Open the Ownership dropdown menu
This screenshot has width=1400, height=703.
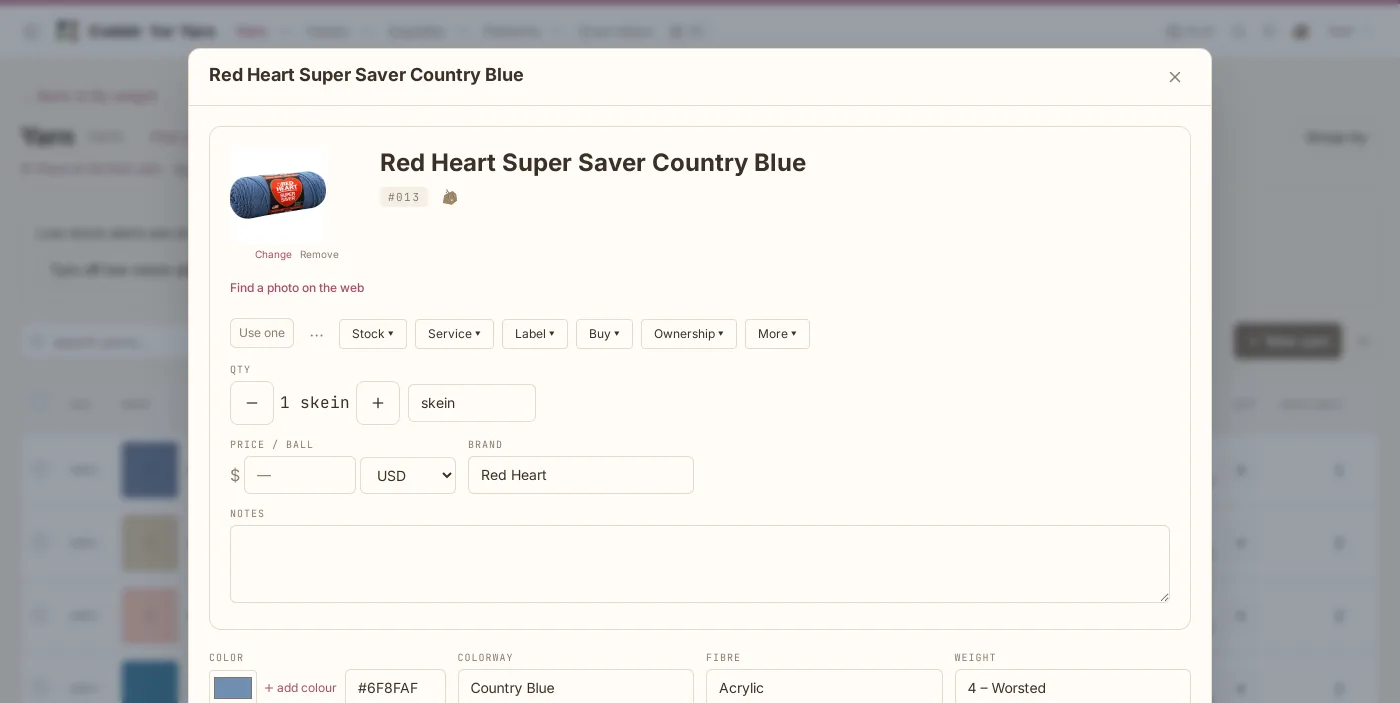[689, 334]
